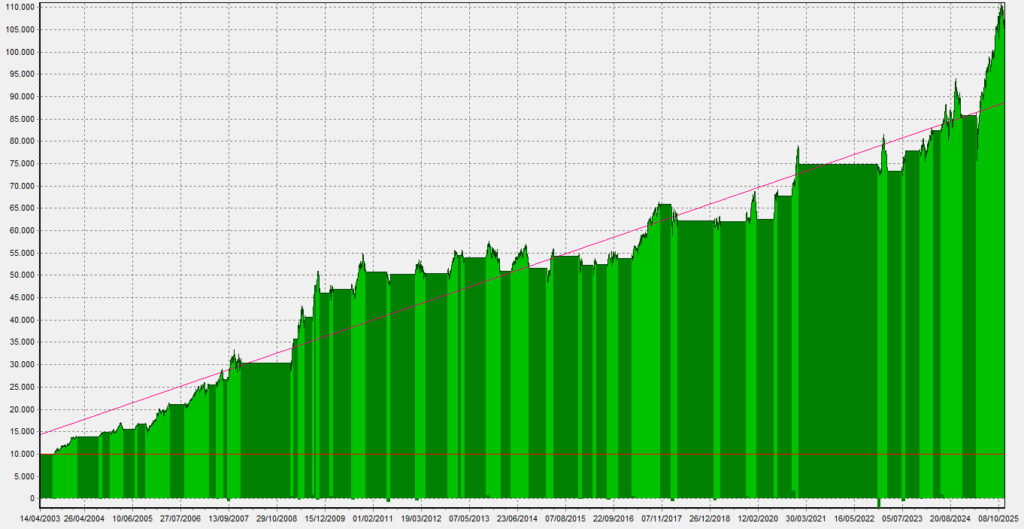
Task: Click the equity curve's highest peak near 110.000
Action: (x=1001, y=7)
